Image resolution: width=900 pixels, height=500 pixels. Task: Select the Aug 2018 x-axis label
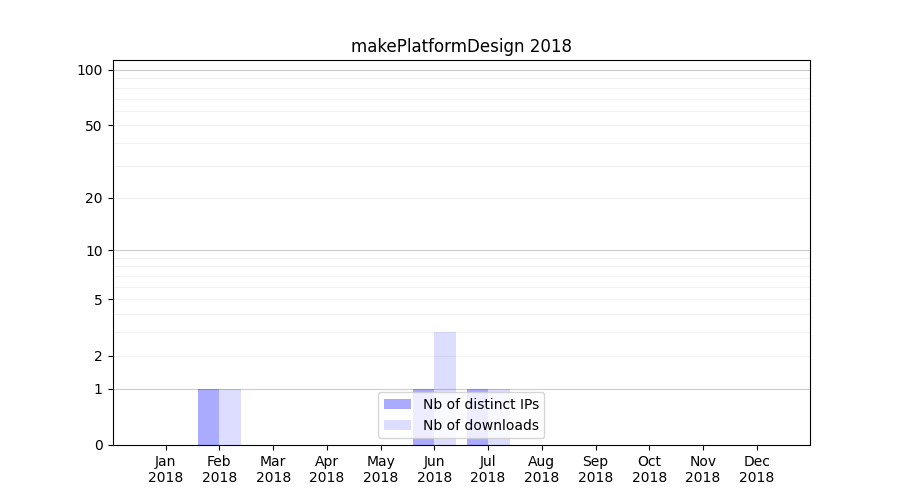point(542,469)
